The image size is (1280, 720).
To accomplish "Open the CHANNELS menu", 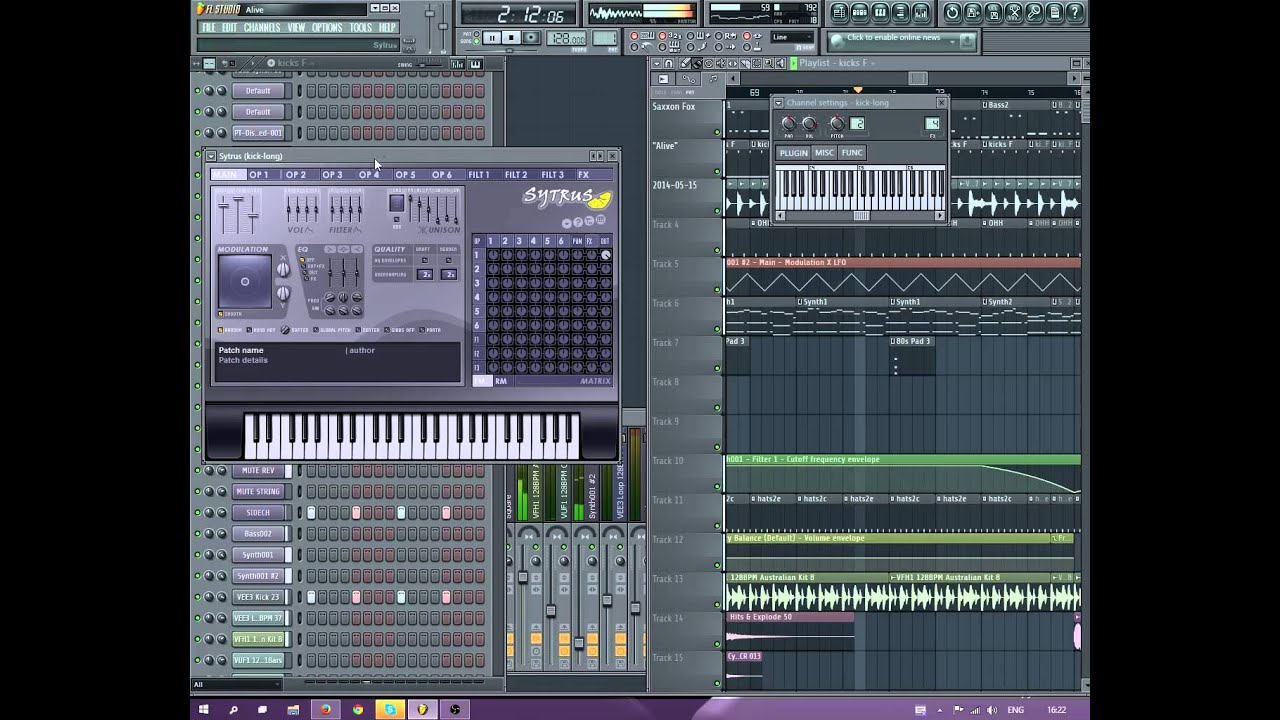I will (x=262, y=27).
